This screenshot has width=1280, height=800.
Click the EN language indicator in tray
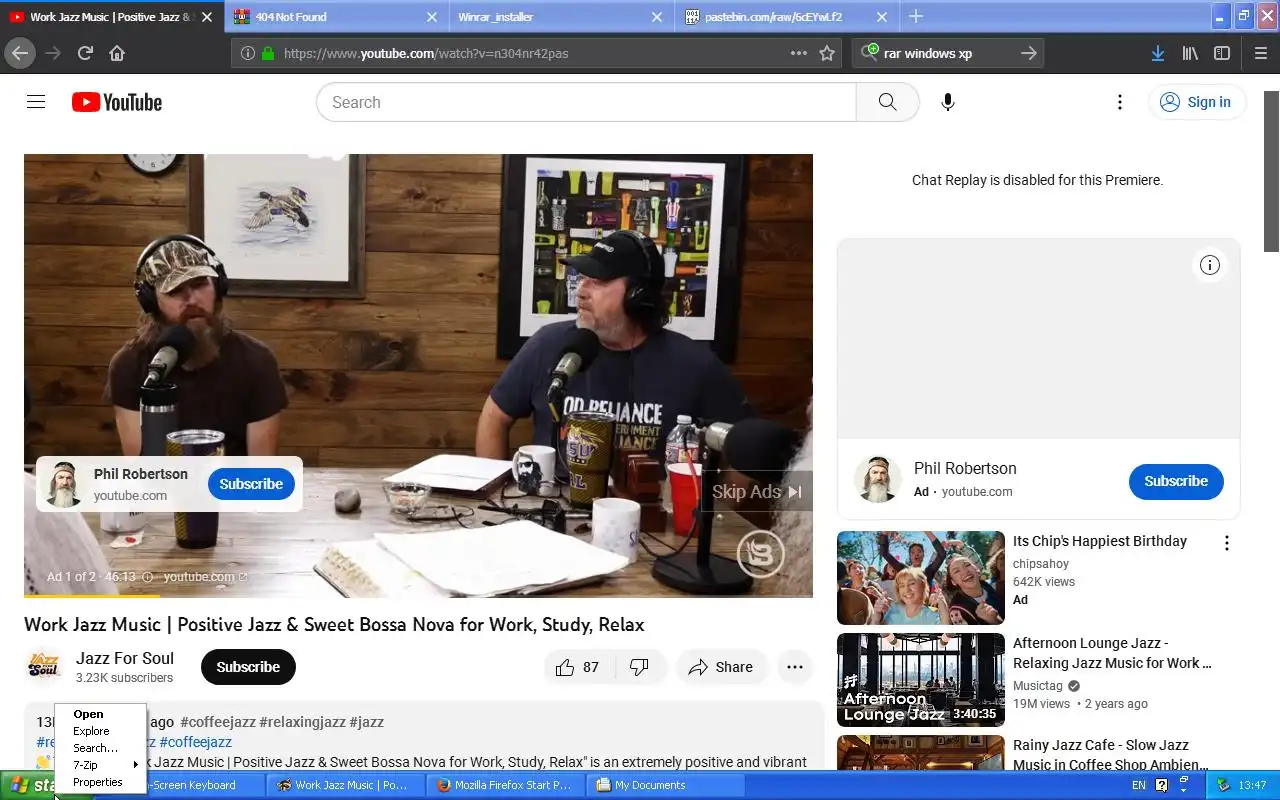click(1139, 785)
